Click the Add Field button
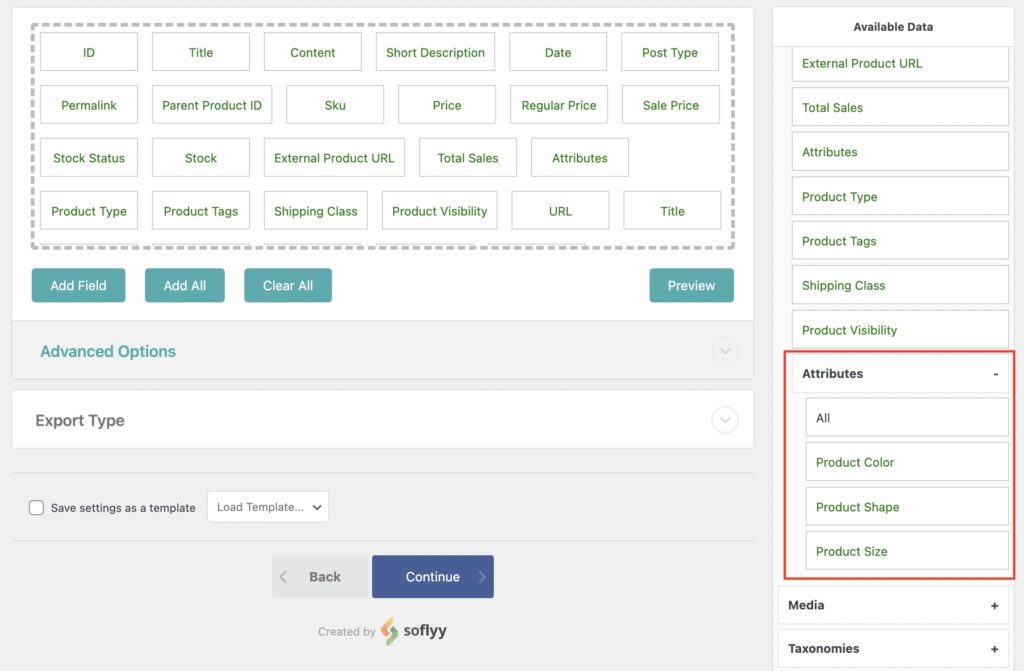This screenshot has width=1024, height=671. coord(78,285)
